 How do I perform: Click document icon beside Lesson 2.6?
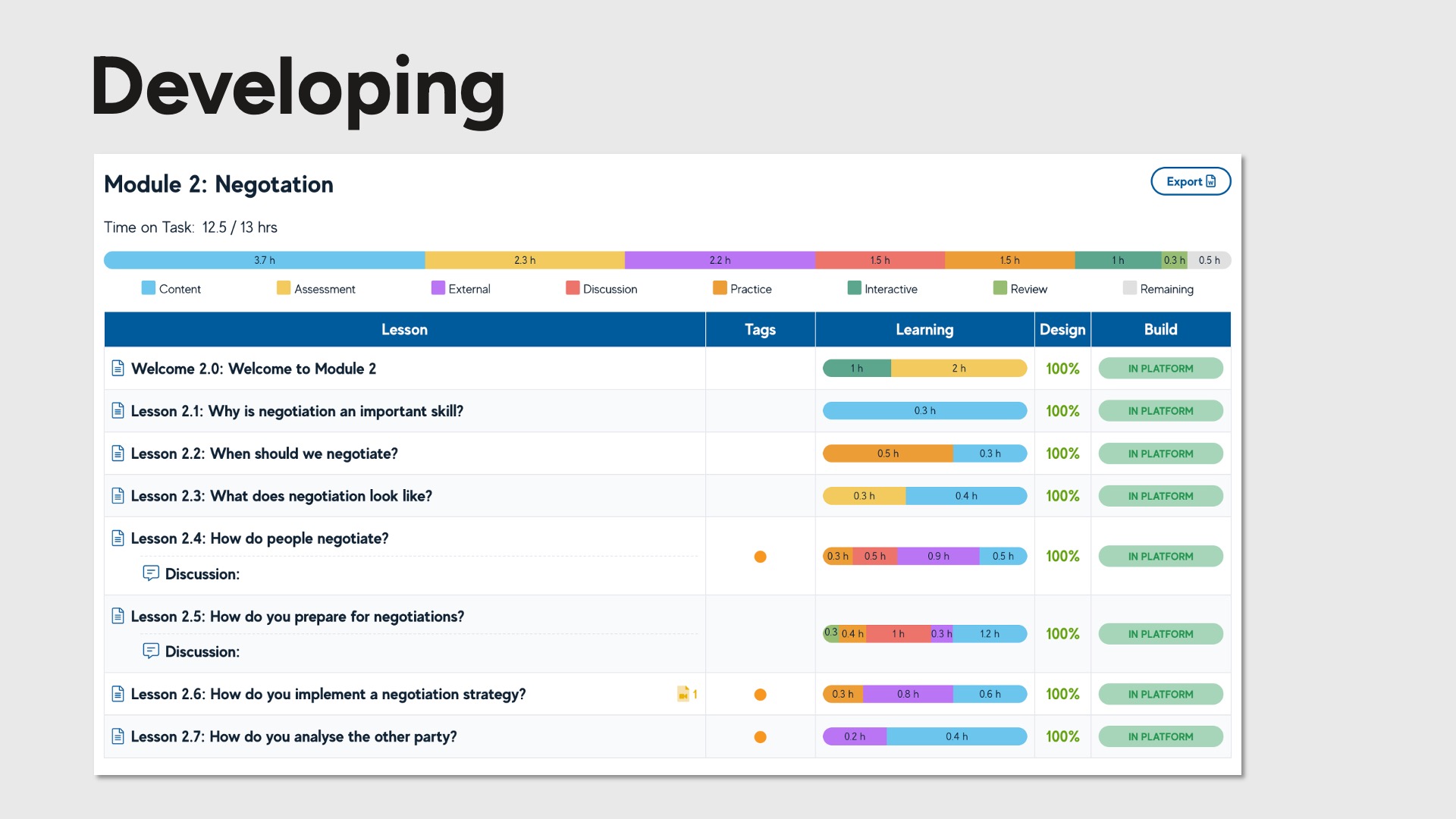point(118,694)
